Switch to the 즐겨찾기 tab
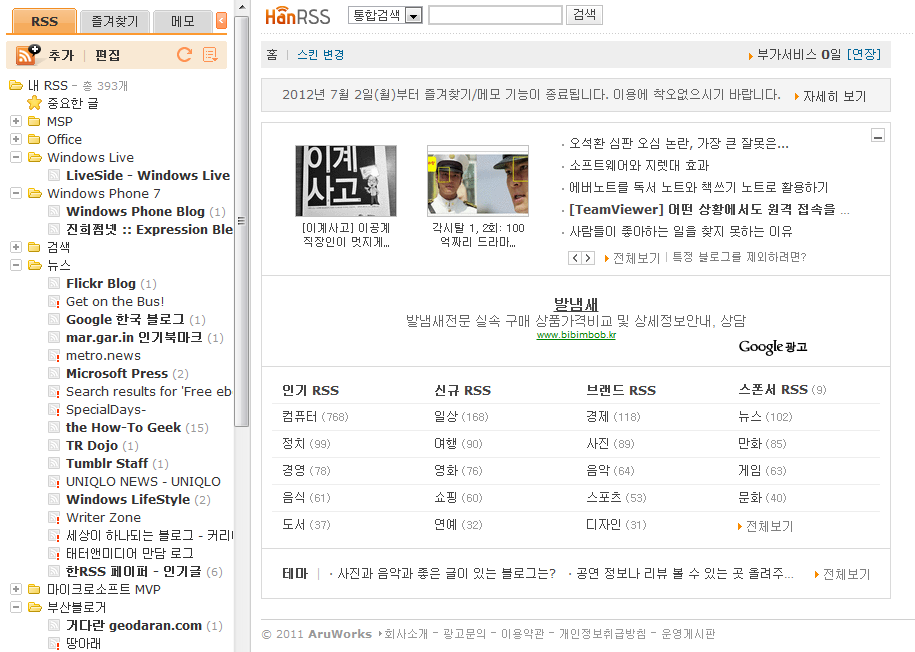Image resolution: width=915 pixels, height=652 pixels. point(114,22)
